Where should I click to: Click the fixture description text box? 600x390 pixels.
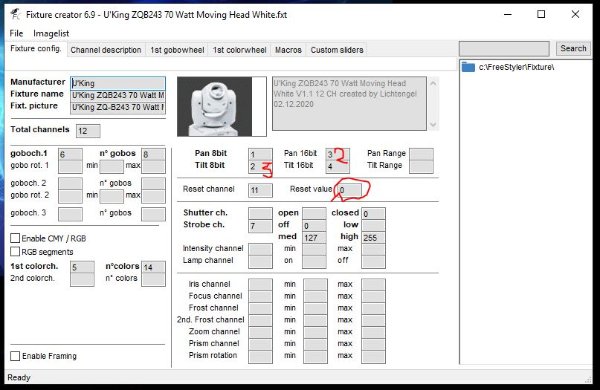349,103
